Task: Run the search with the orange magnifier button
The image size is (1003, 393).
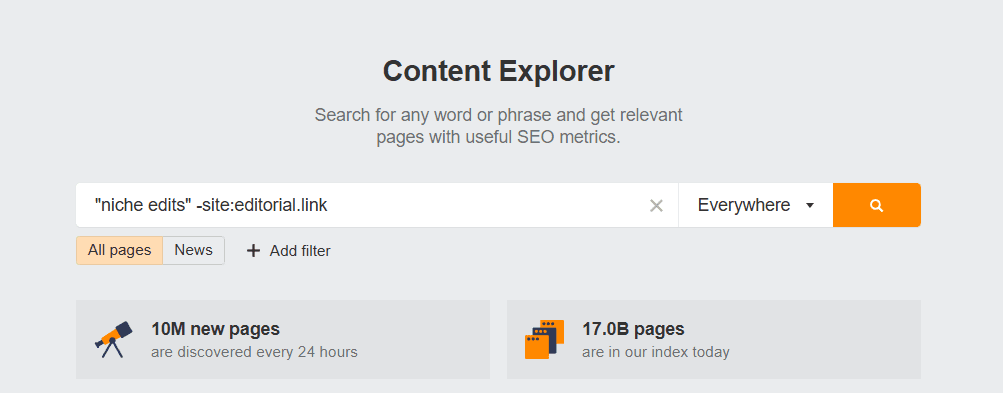Action: (x=876, y=205)
